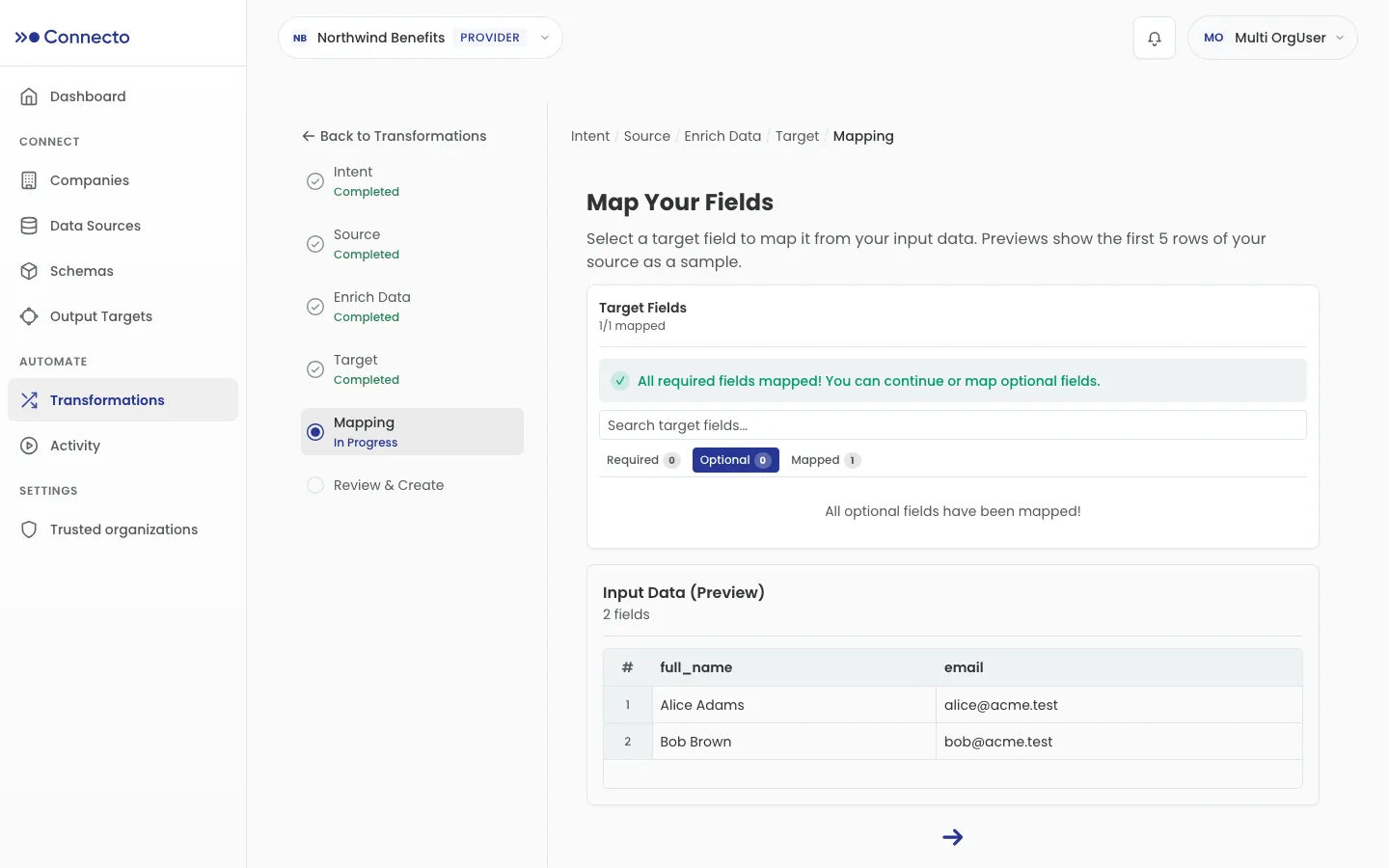Viewport: 1389px width, 868px height.
Task: Click the NB organization avatar
Action: pyautogui.click(x=300, y=38)
